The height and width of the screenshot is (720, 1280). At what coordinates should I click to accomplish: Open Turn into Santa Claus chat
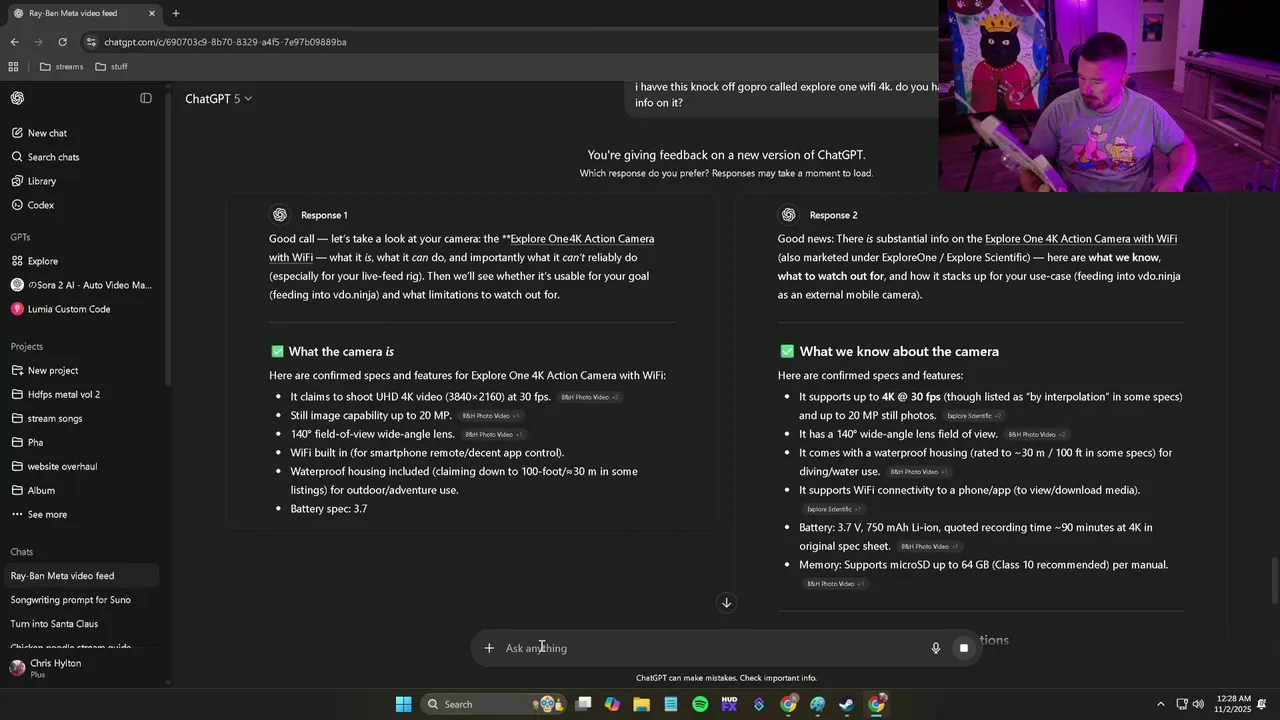pyautogui.click(x=54, y=624)
